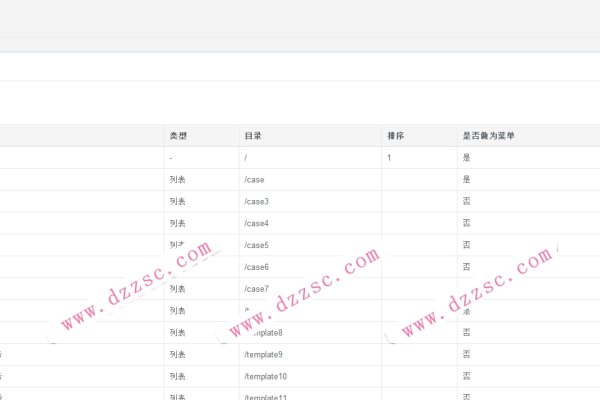Viewport: 600px width, 400px height.
Task: Click 否 in the /case5 row
Action: (x=466, y=245)
